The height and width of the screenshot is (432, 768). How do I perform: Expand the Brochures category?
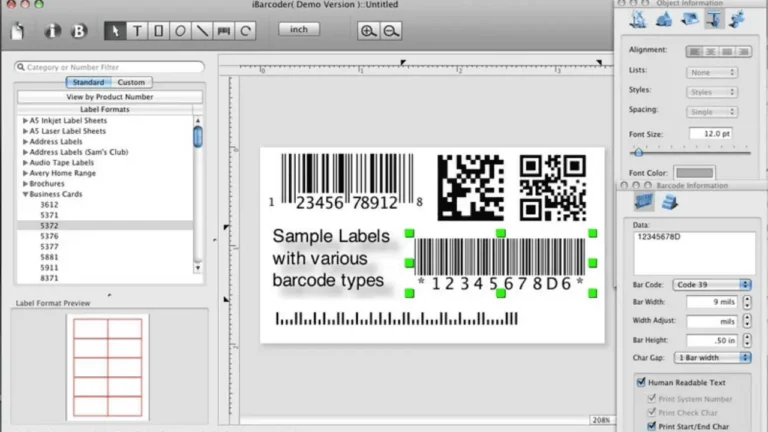(25, 184)
